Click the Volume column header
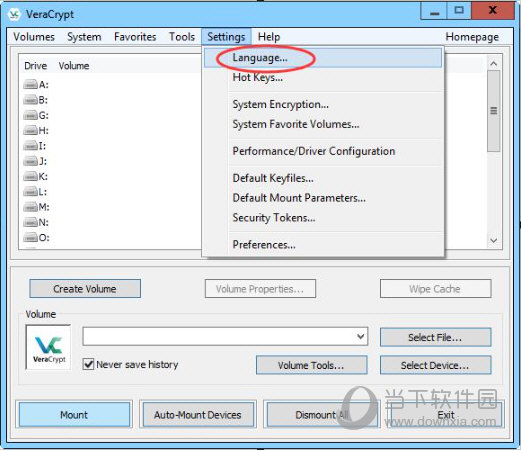521x451 pixels. point(74,66)
